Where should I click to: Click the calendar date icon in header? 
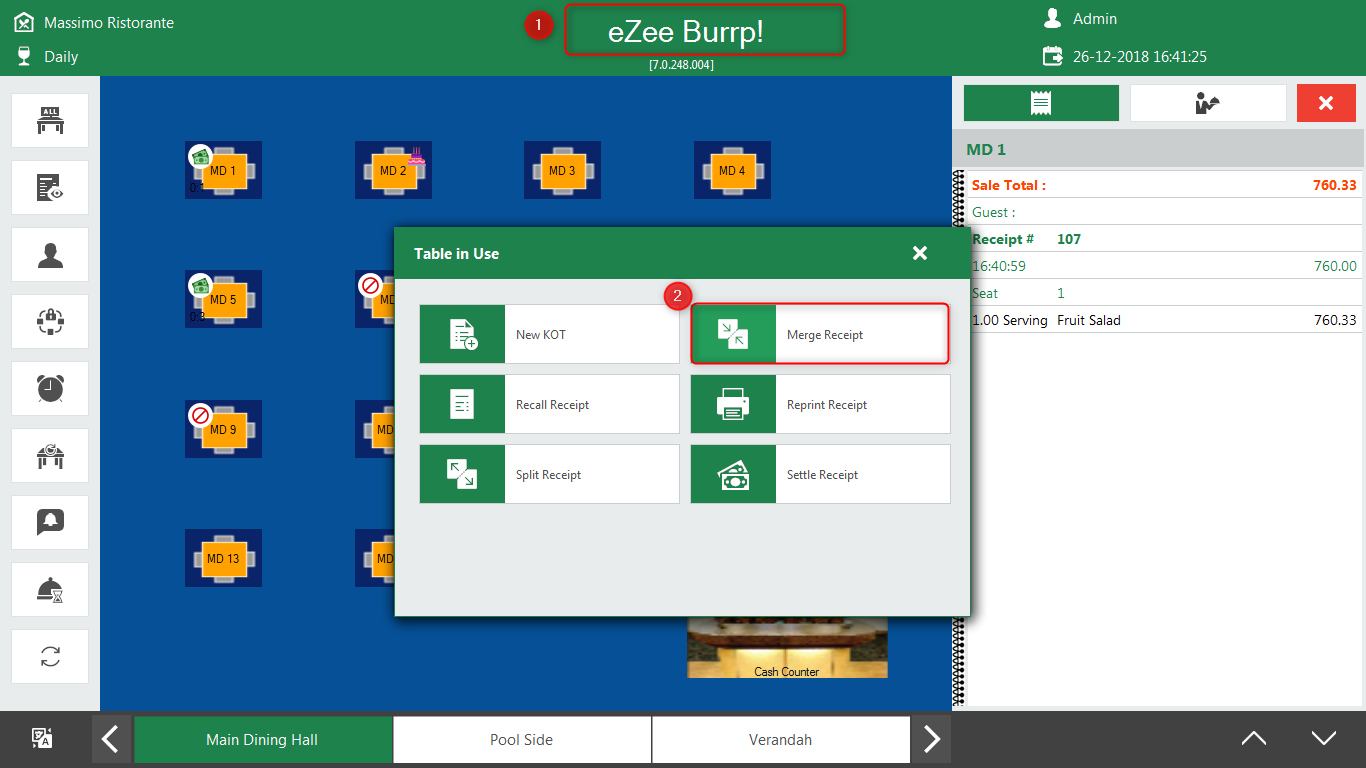[1052, 56]
